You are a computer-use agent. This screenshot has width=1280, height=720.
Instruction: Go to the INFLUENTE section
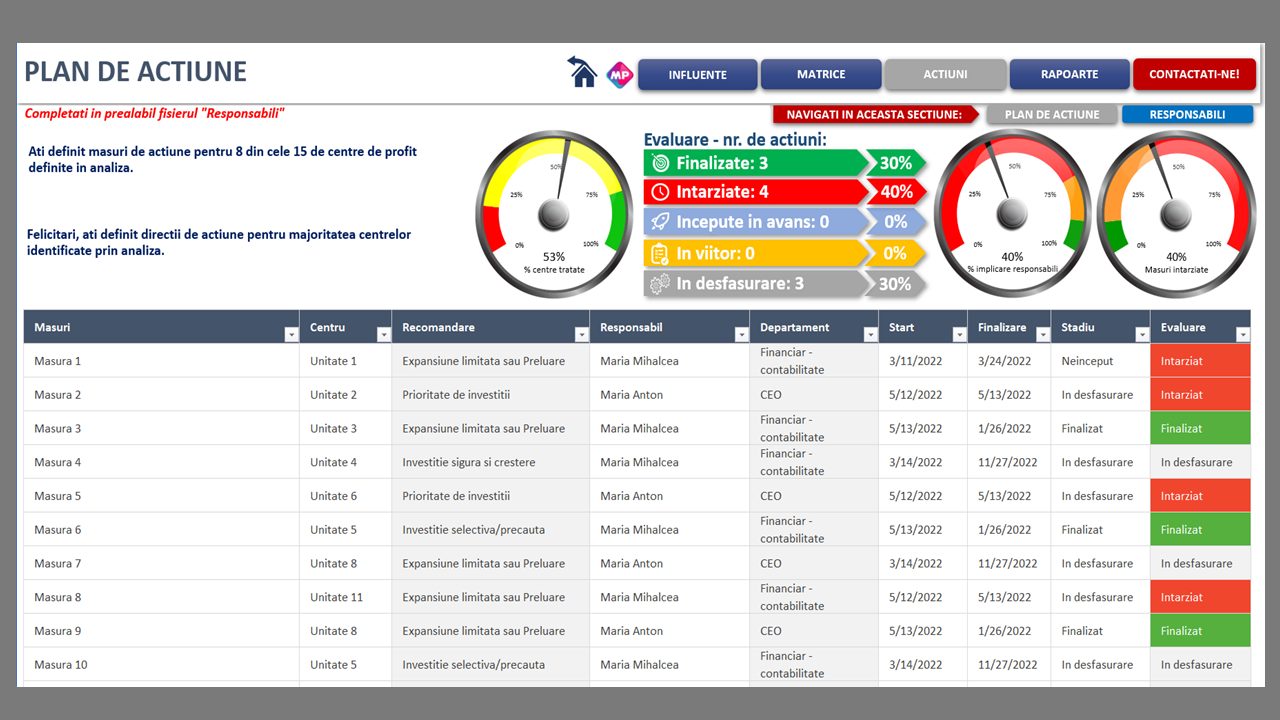pyautogui.click(x=697, y=75)
